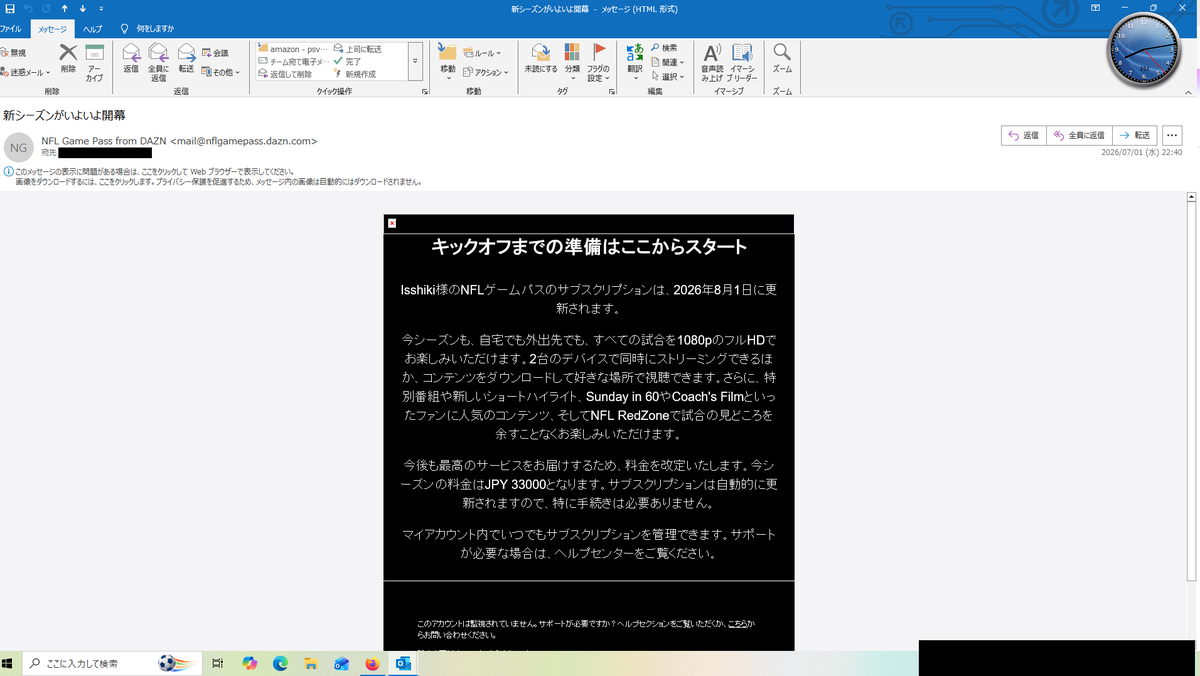Open the more actions ellipsis button
This screenshot has height=676, width=1200.
point(1172,135)
